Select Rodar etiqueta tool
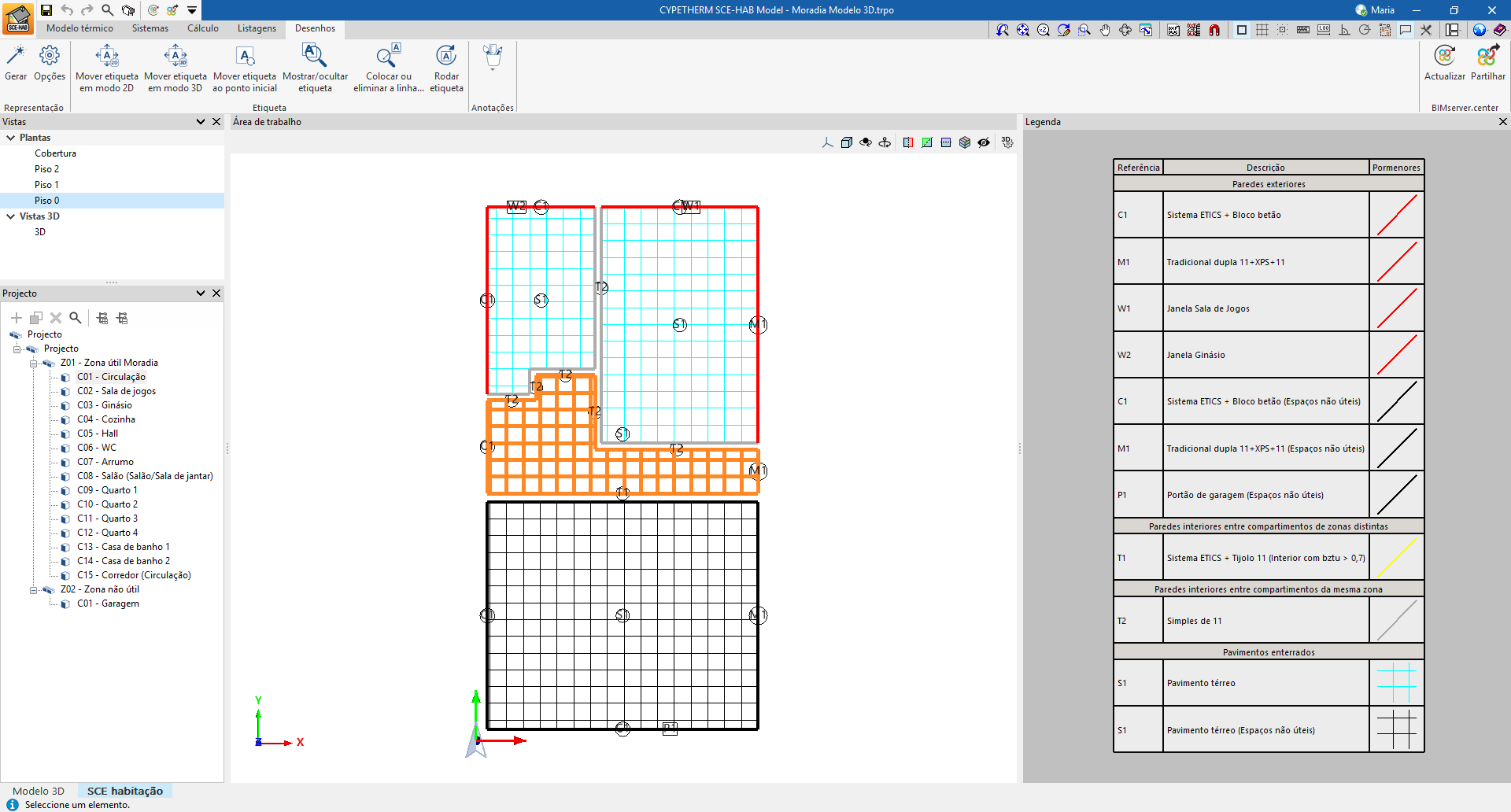Image resolution: width=1511 pixels, height=812 pixels. point(446,57)
